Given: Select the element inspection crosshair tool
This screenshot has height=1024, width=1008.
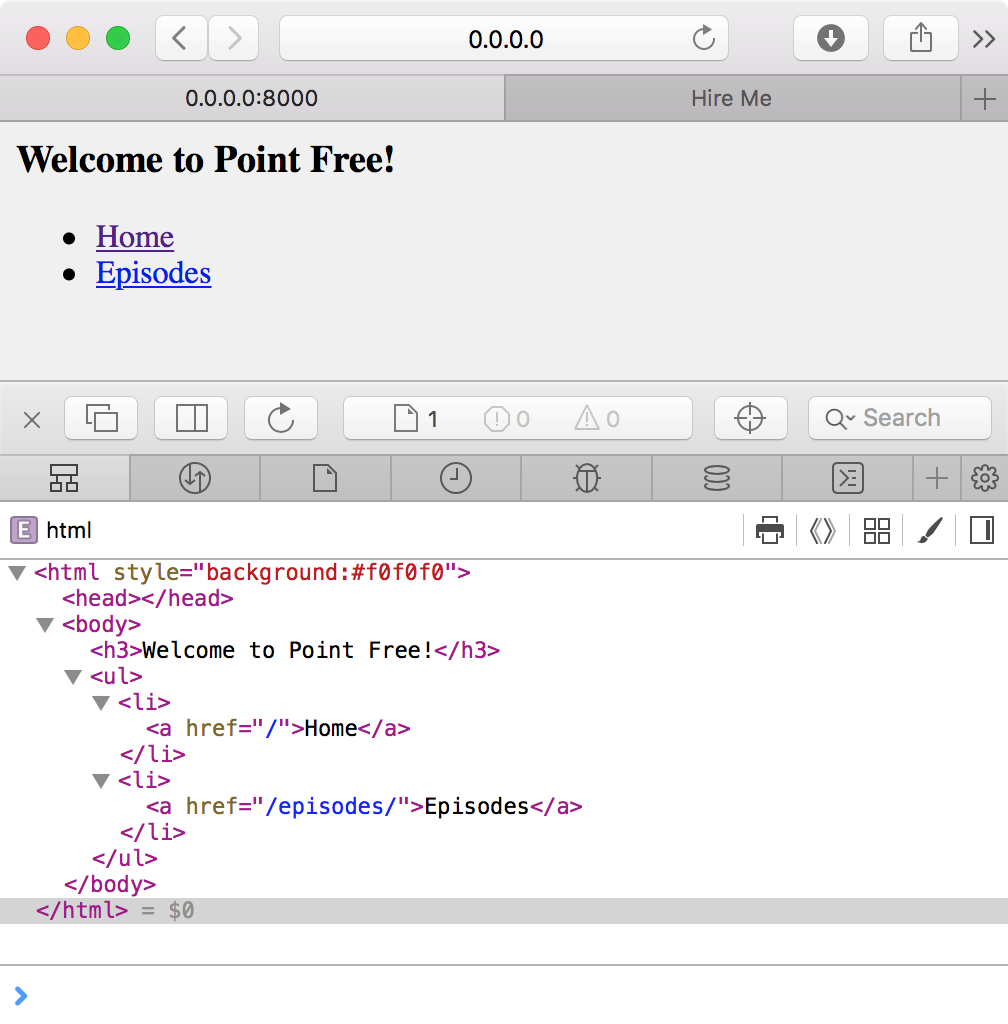Looking at the screenshot, I should pos(750,418).
